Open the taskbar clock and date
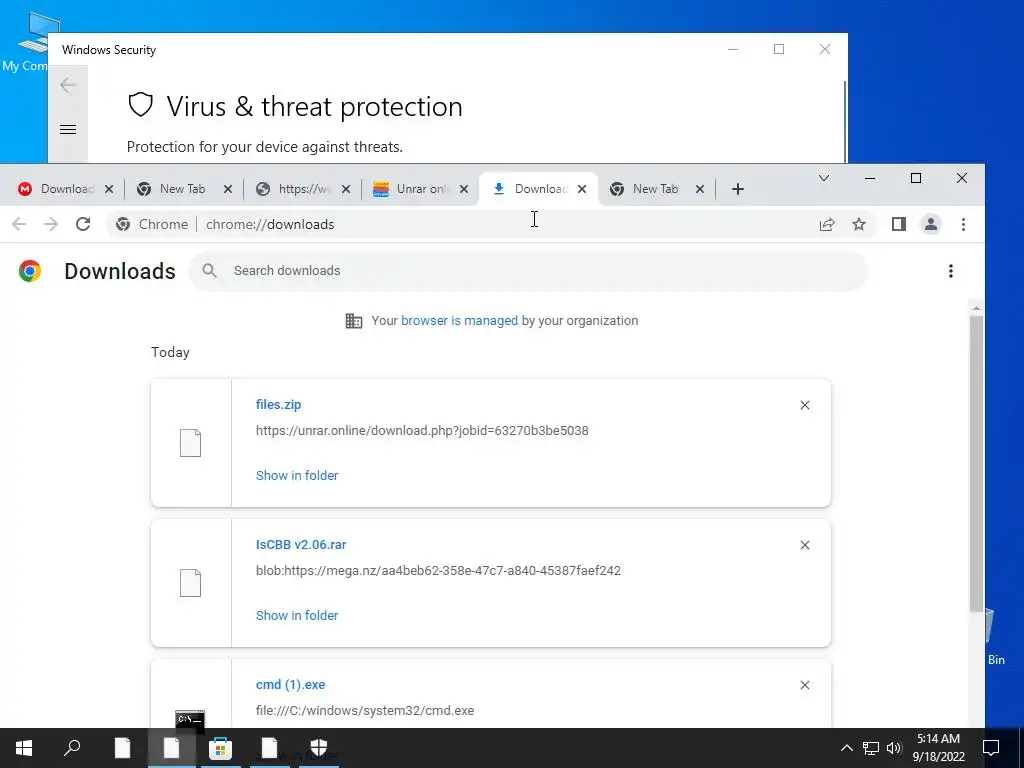 (938, 748)
